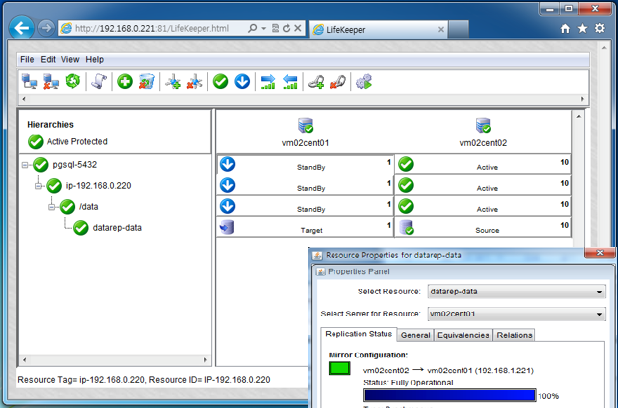Select the ip-192.168.0.220 tree item
The width and height of the screenshot is (618, 408).
(x=99, y=186)
